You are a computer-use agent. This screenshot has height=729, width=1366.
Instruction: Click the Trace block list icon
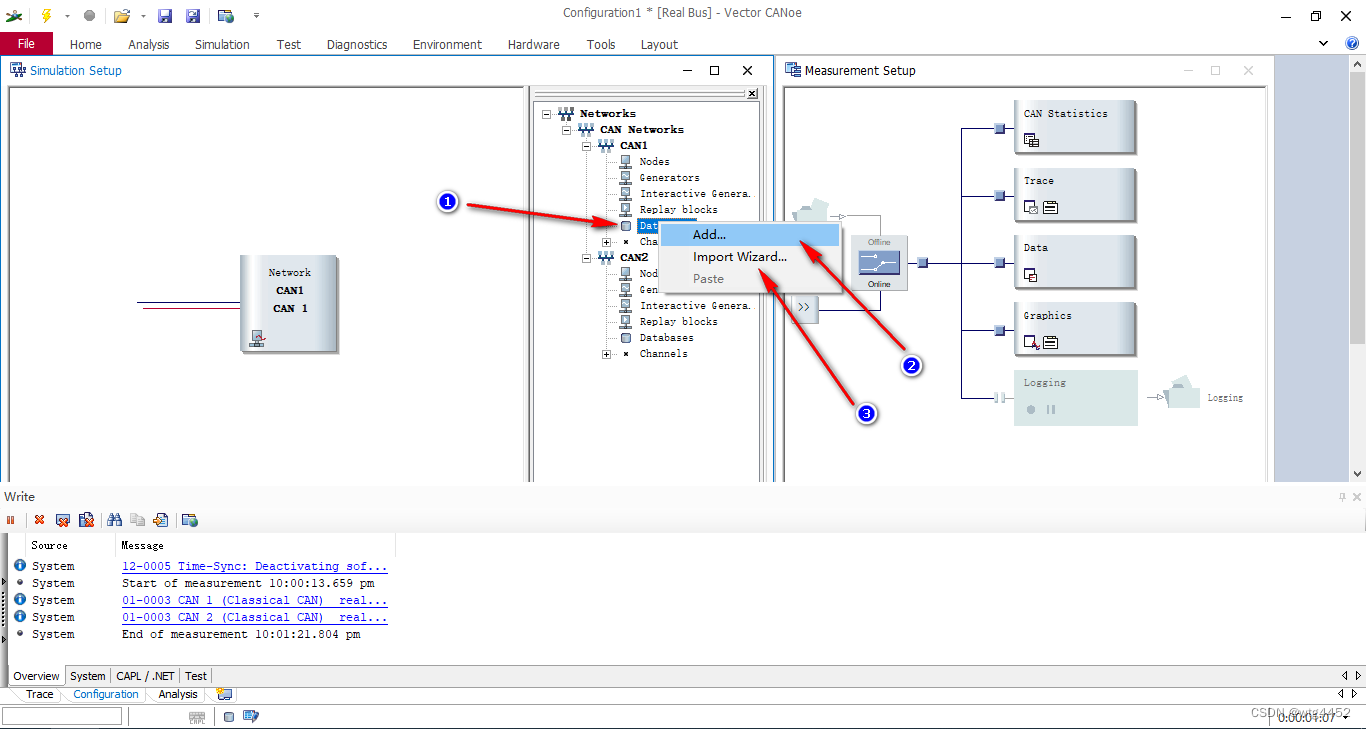[x=1051, y=208]
